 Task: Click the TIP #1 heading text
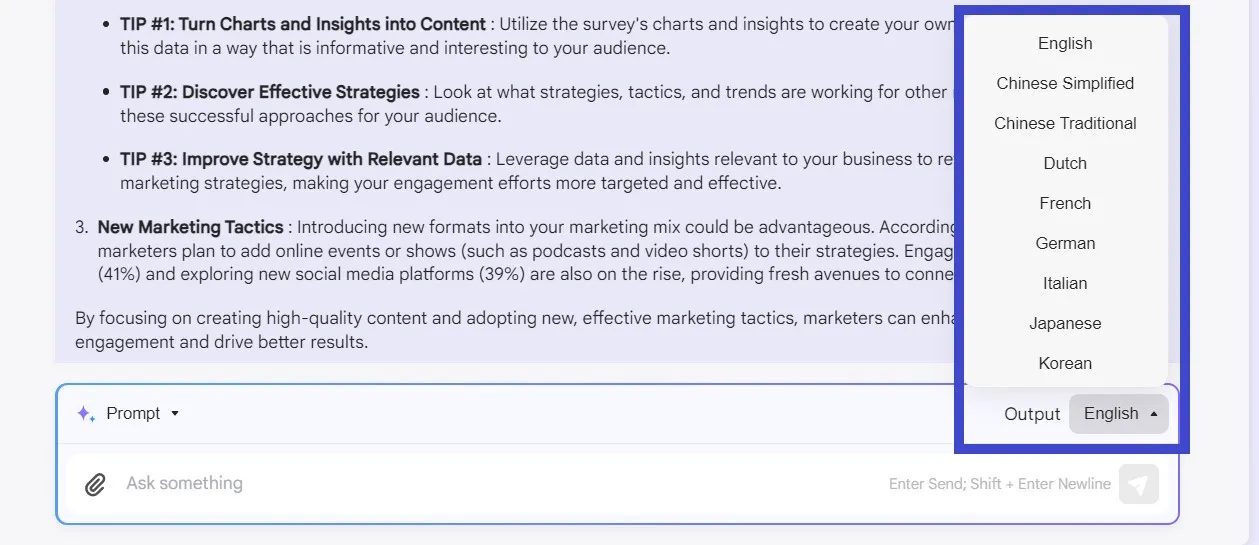(x=303, y=23)
